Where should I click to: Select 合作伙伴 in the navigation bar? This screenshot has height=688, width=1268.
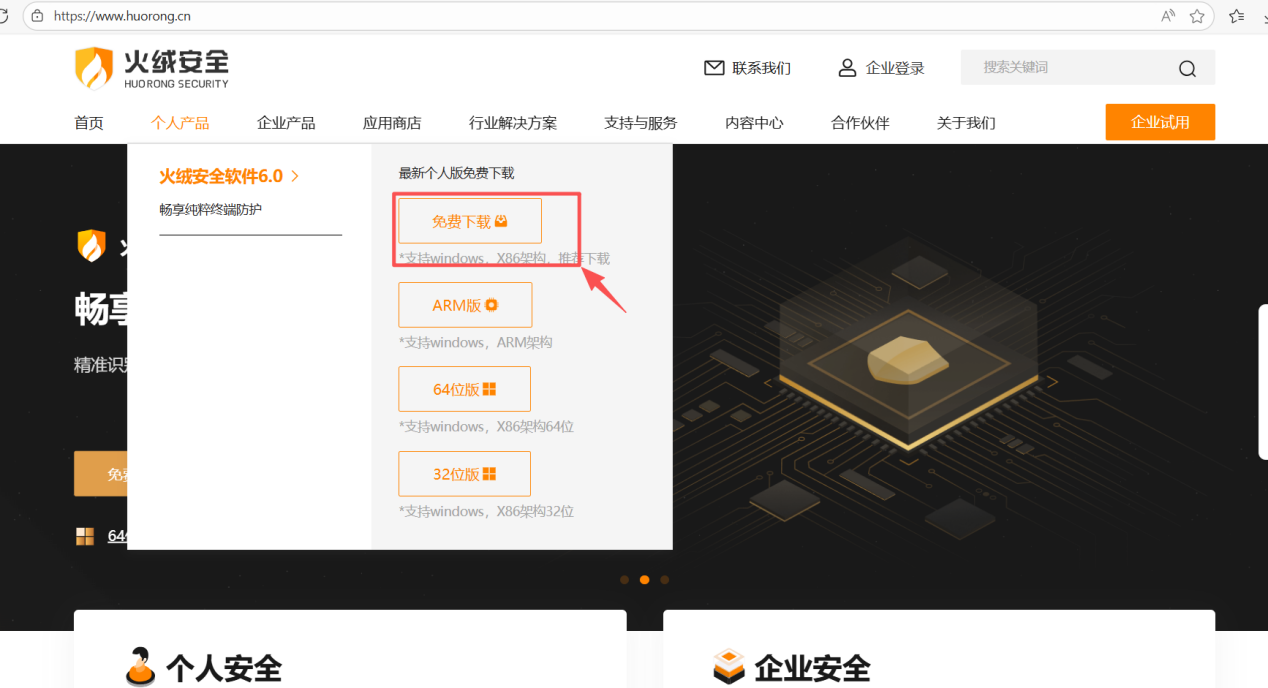(x=860, y=123)
